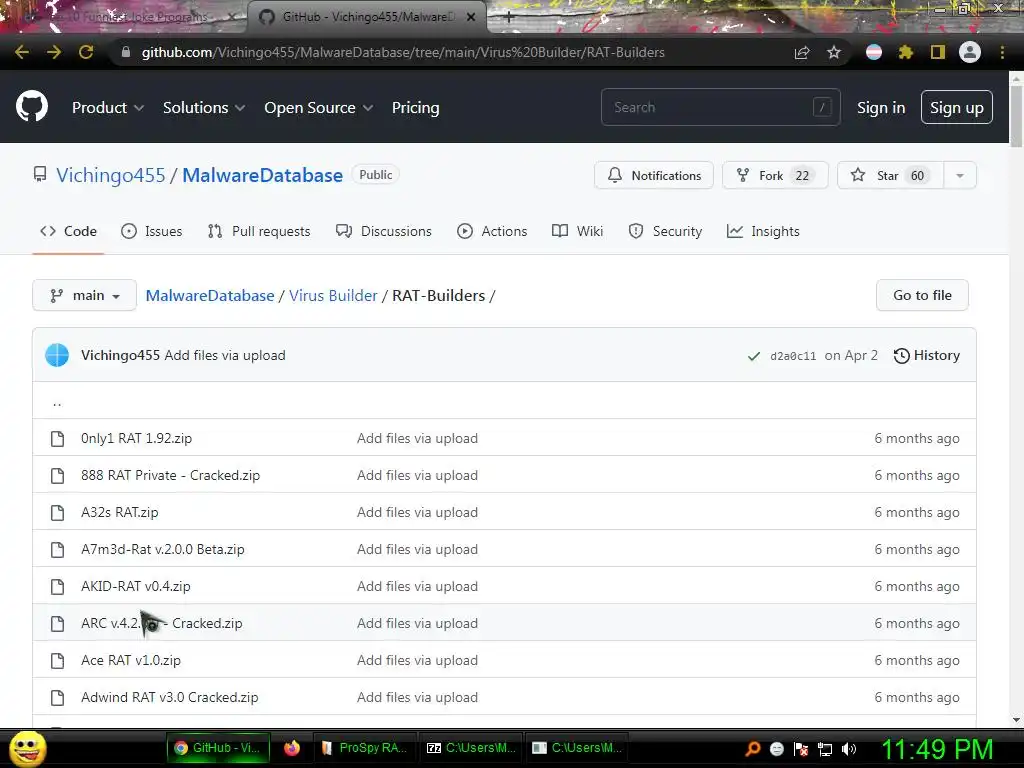Viewport: 1024px width, 768px height.
Task: Switch to the Pull requests tab
Action: tap(259, 231)
